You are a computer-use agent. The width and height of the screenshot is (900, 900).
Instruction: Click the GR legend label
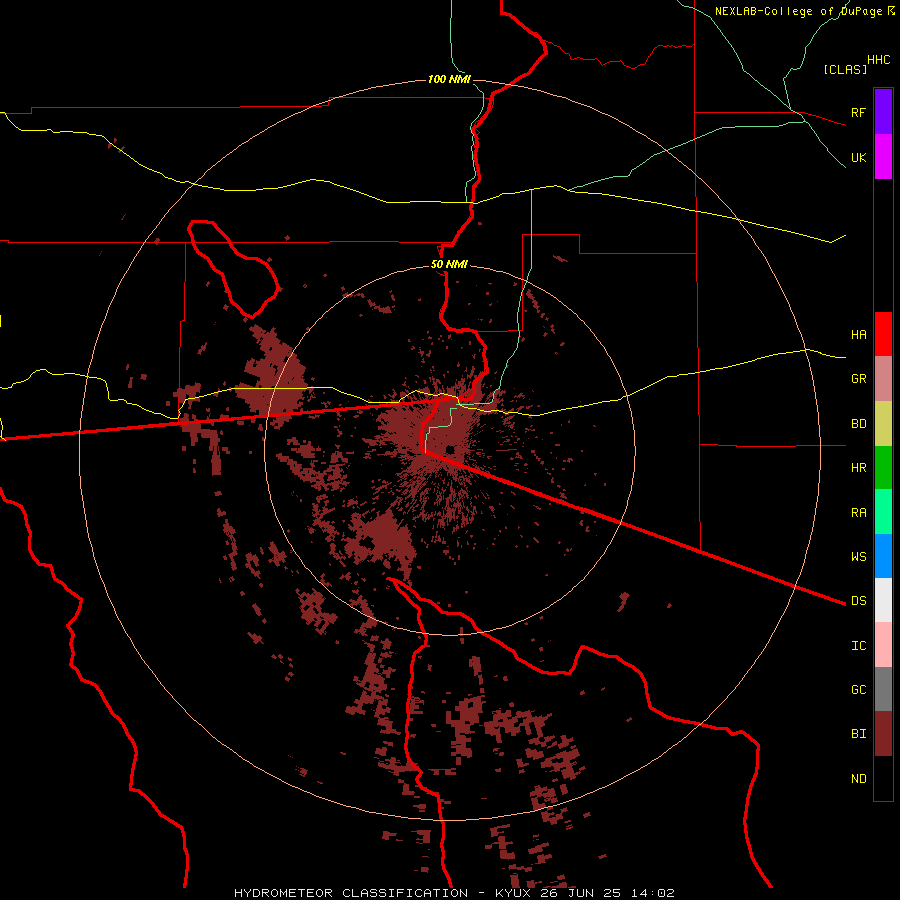pos(858,379)
